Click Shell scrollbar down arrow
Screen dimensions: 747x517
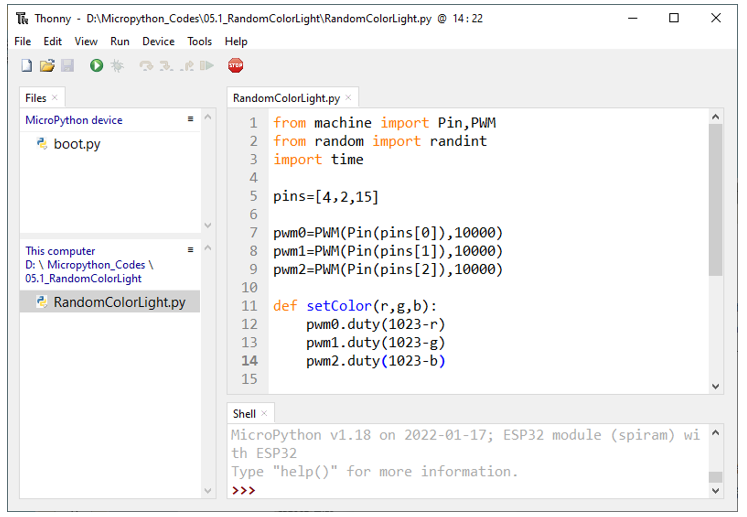click(x=716, y=490)
